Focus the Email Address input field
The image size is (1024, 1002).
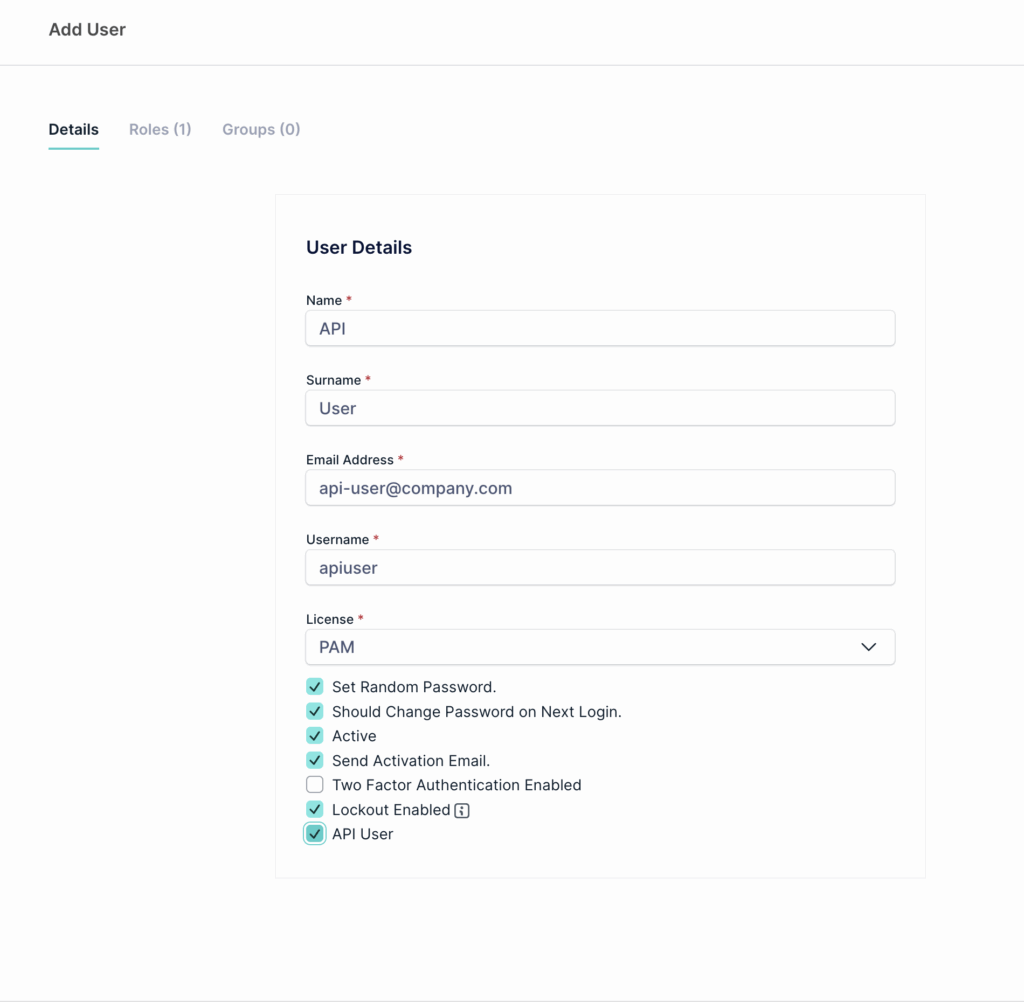click(x=600, y=488)
